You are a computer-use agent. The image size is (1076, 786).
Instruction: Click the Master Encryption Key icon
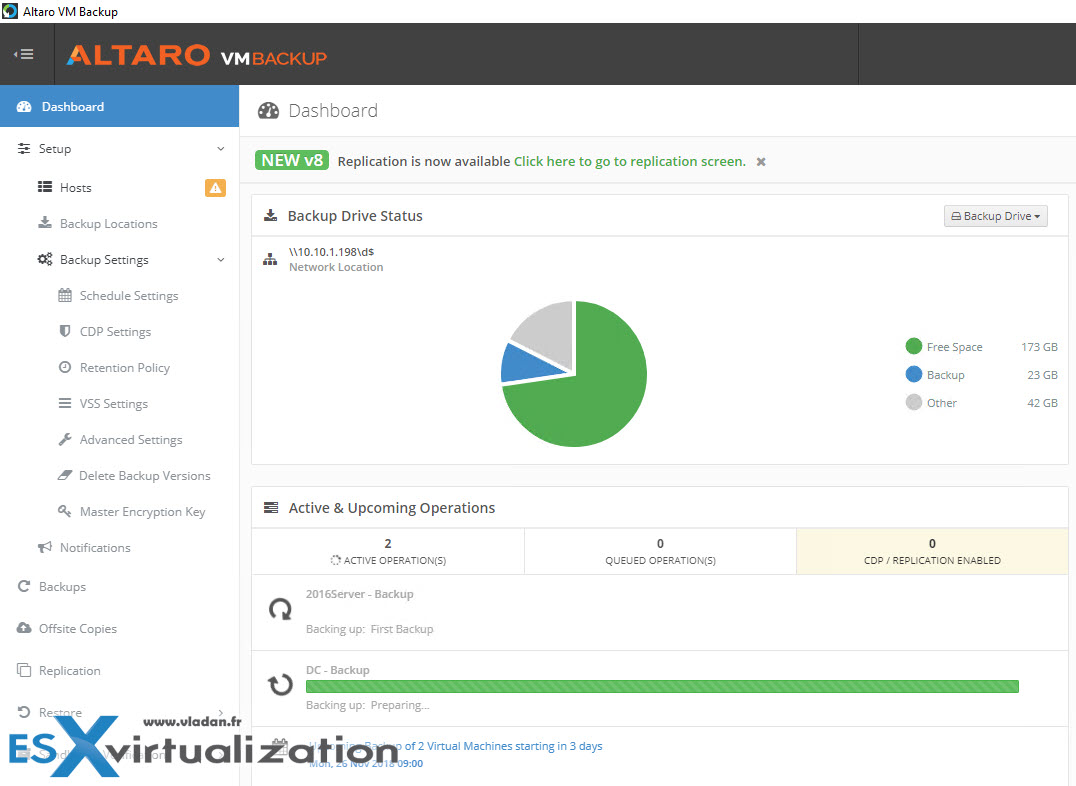(65, 511)
